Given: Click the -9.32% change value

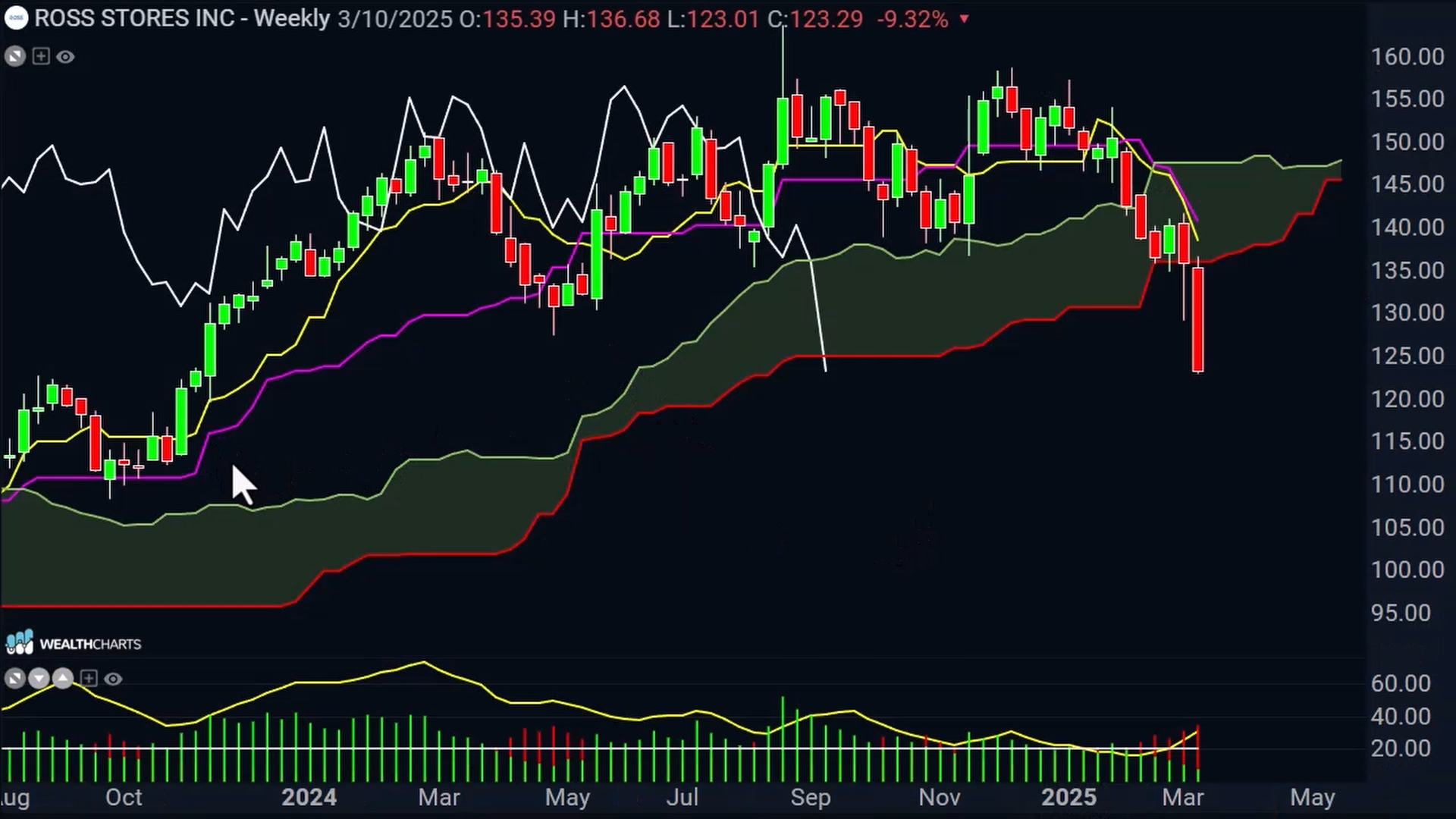Looking at the screenshot, I should pos(912,19).
